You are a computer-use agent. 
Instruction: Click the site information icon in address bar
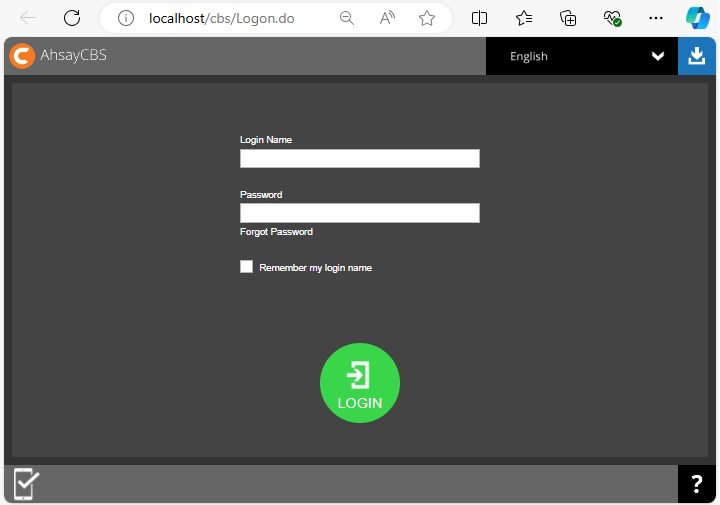[125, 18]
